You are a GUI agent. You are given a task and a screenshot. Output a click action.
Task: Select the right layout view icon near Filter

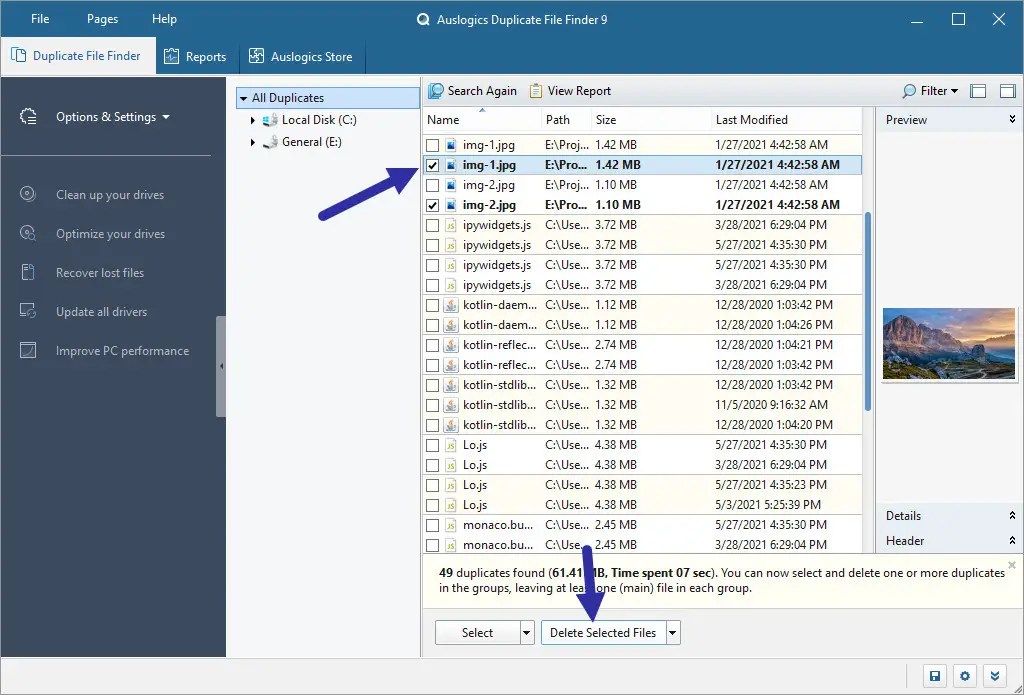pyautogui.click(x=1007, y=90)
